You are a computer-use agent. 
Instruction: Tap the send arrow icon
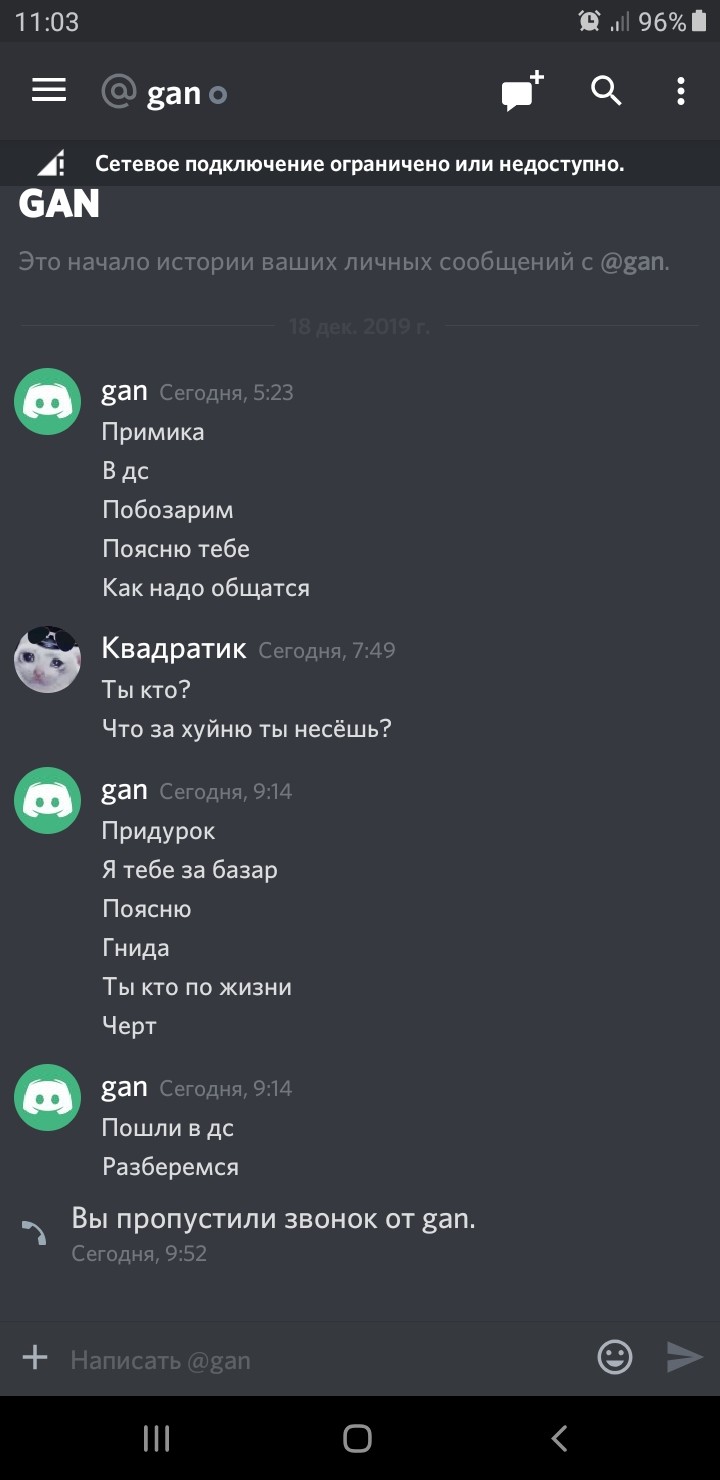(x=685, y=1357)
